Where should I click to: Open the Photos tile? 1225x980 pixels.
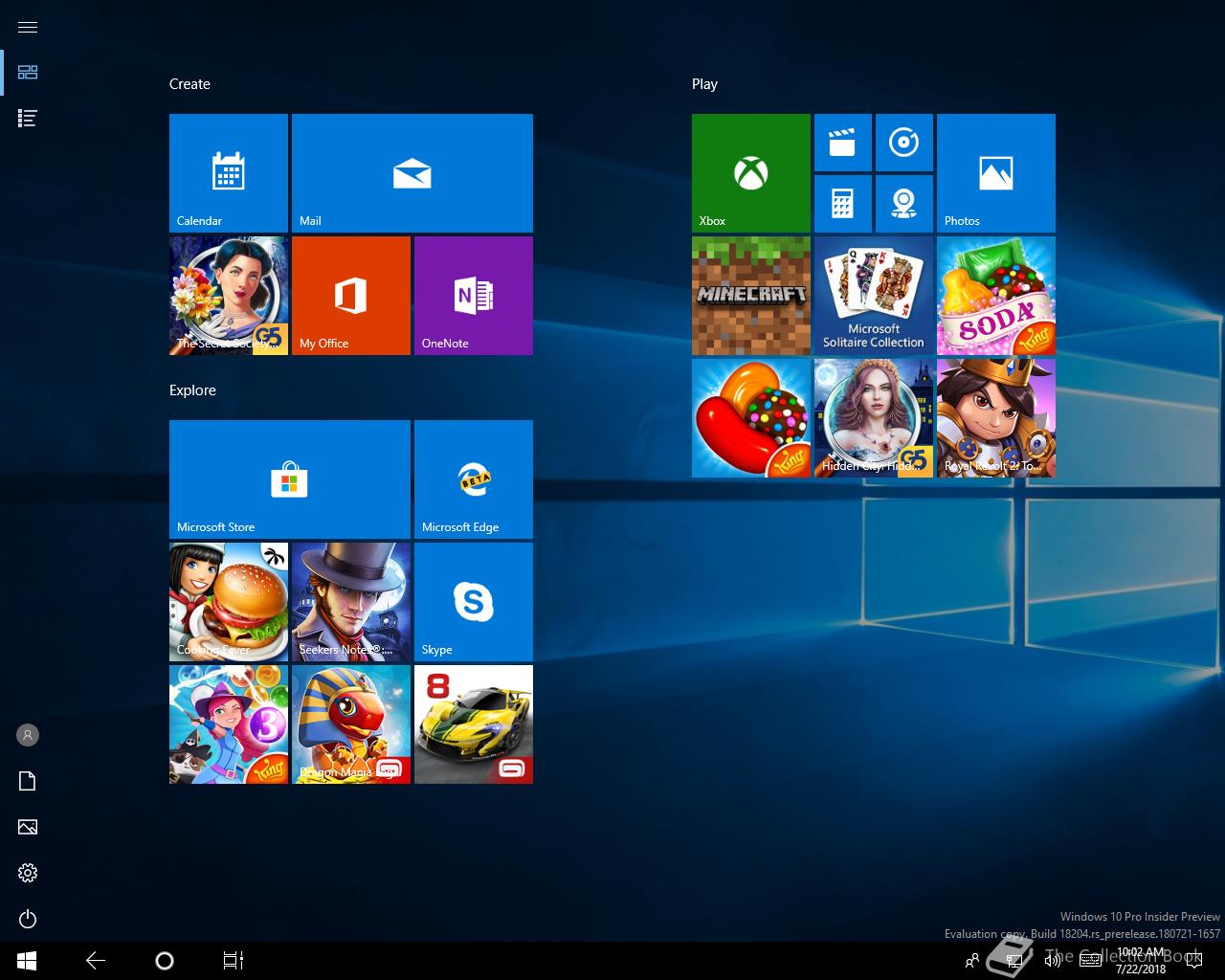(x=996, y=173)
